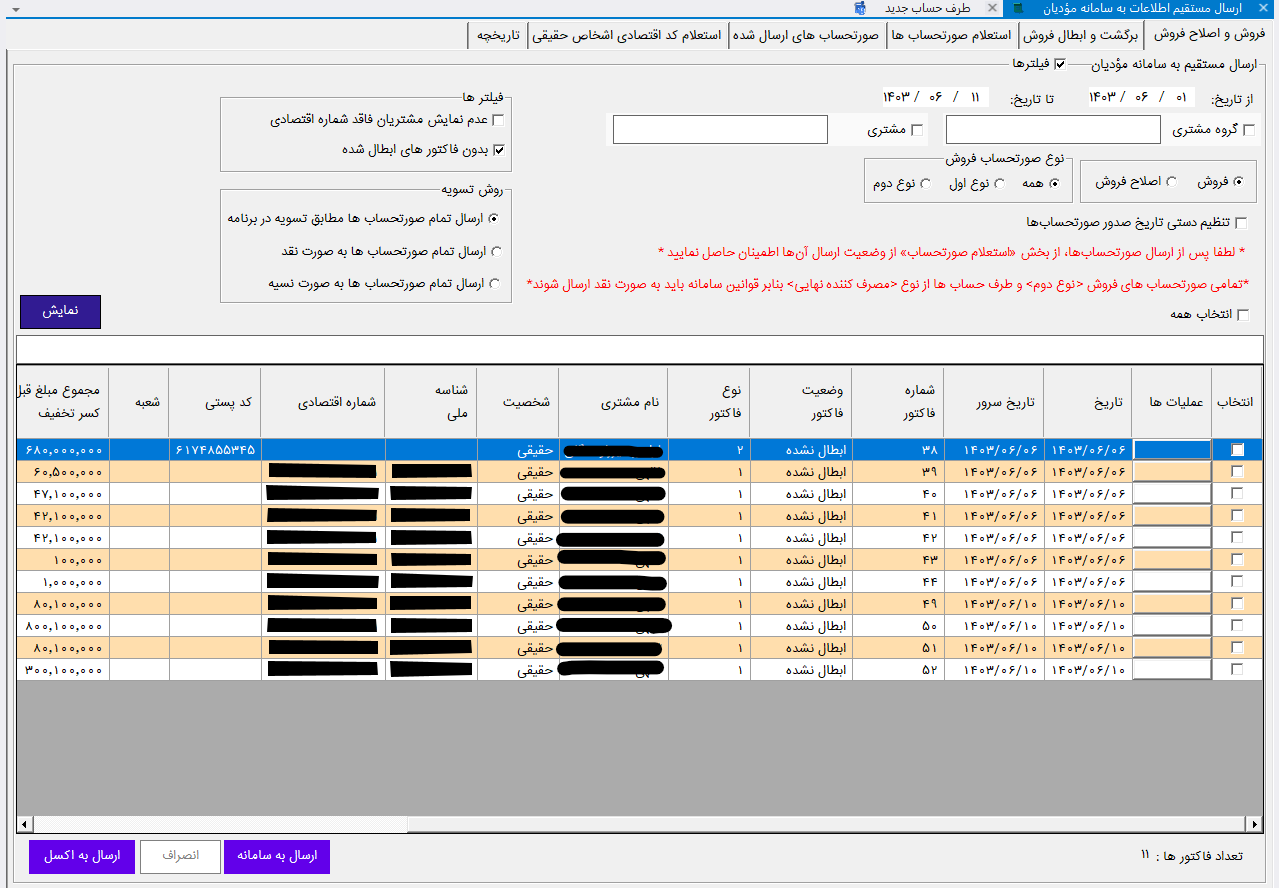Image resolution: width=1279 pixels, height=888 pixels.
Task: Select ارسال صورتحساب ها به صورت نقد option
Action: pyautogui.click(x=497, y=252)
